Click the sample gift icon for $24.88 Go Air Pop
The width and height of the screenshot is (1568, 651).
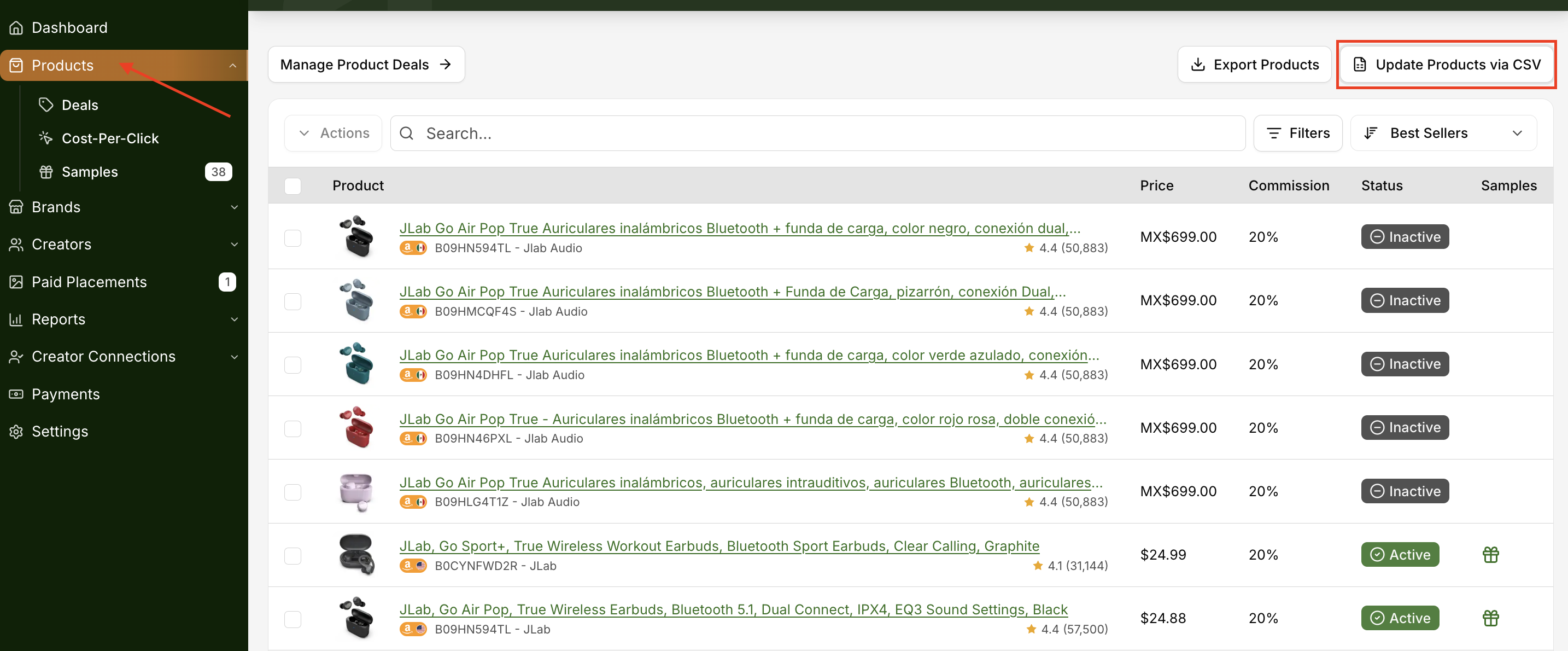(1491, 618)
